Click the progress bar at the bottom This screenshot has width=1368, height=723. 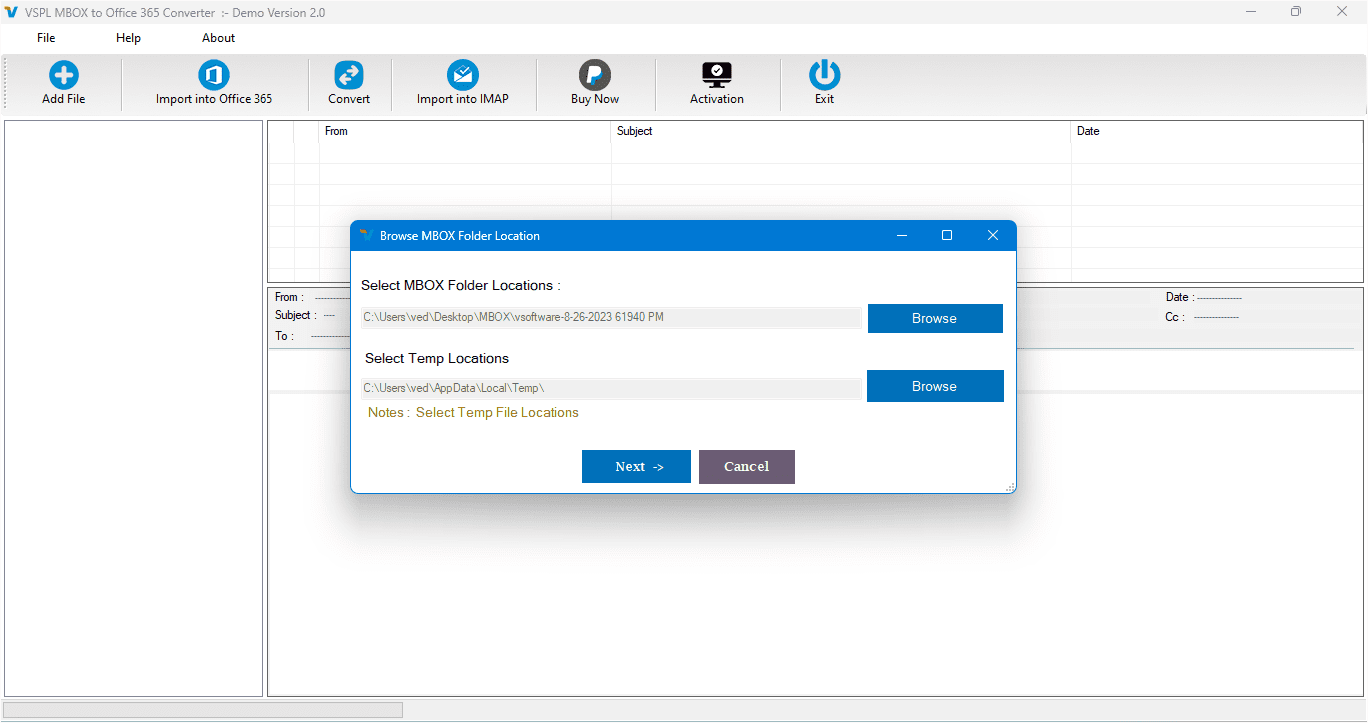click(x=203, y=710)
